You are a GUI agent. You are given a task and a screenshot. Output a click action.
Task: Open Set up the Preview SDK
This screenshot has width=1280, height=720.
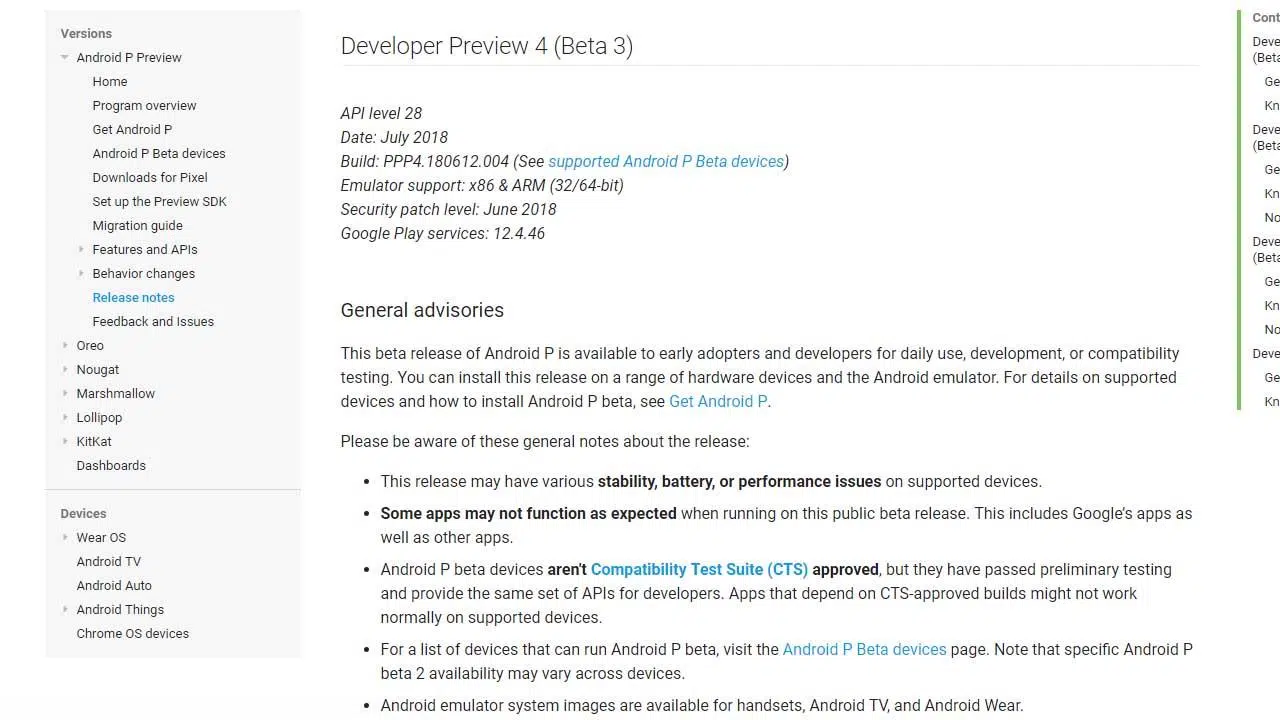click(x=159, y=202)
